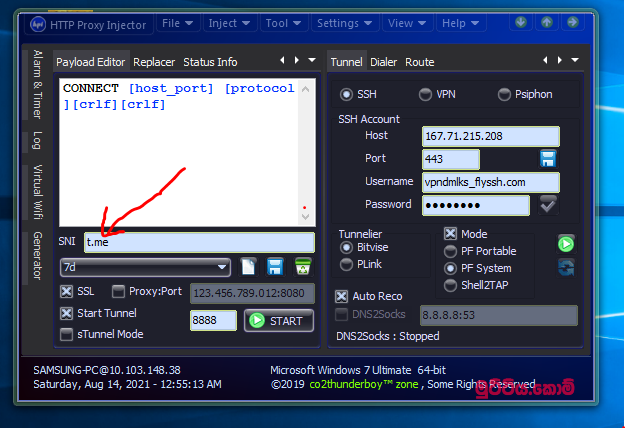Toggle the Start Tunnel checkbox
The width and height of the screenshot is (625, 428).
(66, 313)
